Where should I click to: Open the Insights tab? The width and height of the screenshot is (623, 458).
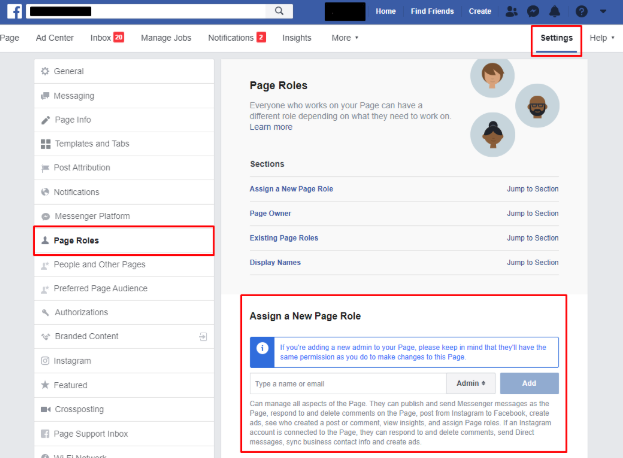pyautogui.click(x=297, y=38)
